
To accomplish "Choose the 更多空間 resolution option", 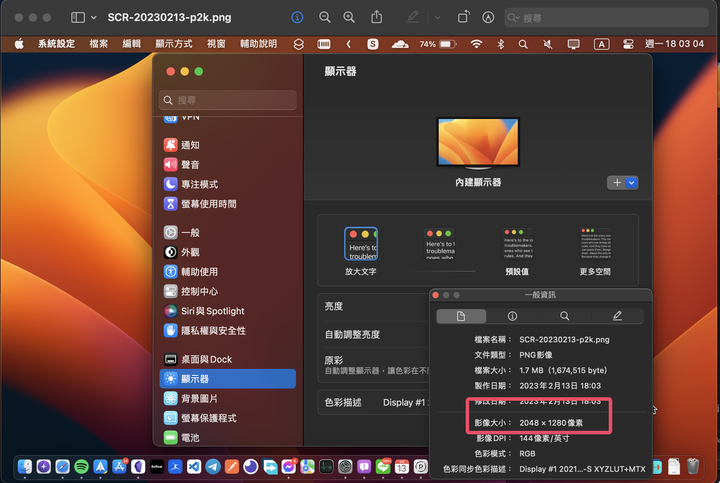I will pyautogui.click(x=596, y=252).
